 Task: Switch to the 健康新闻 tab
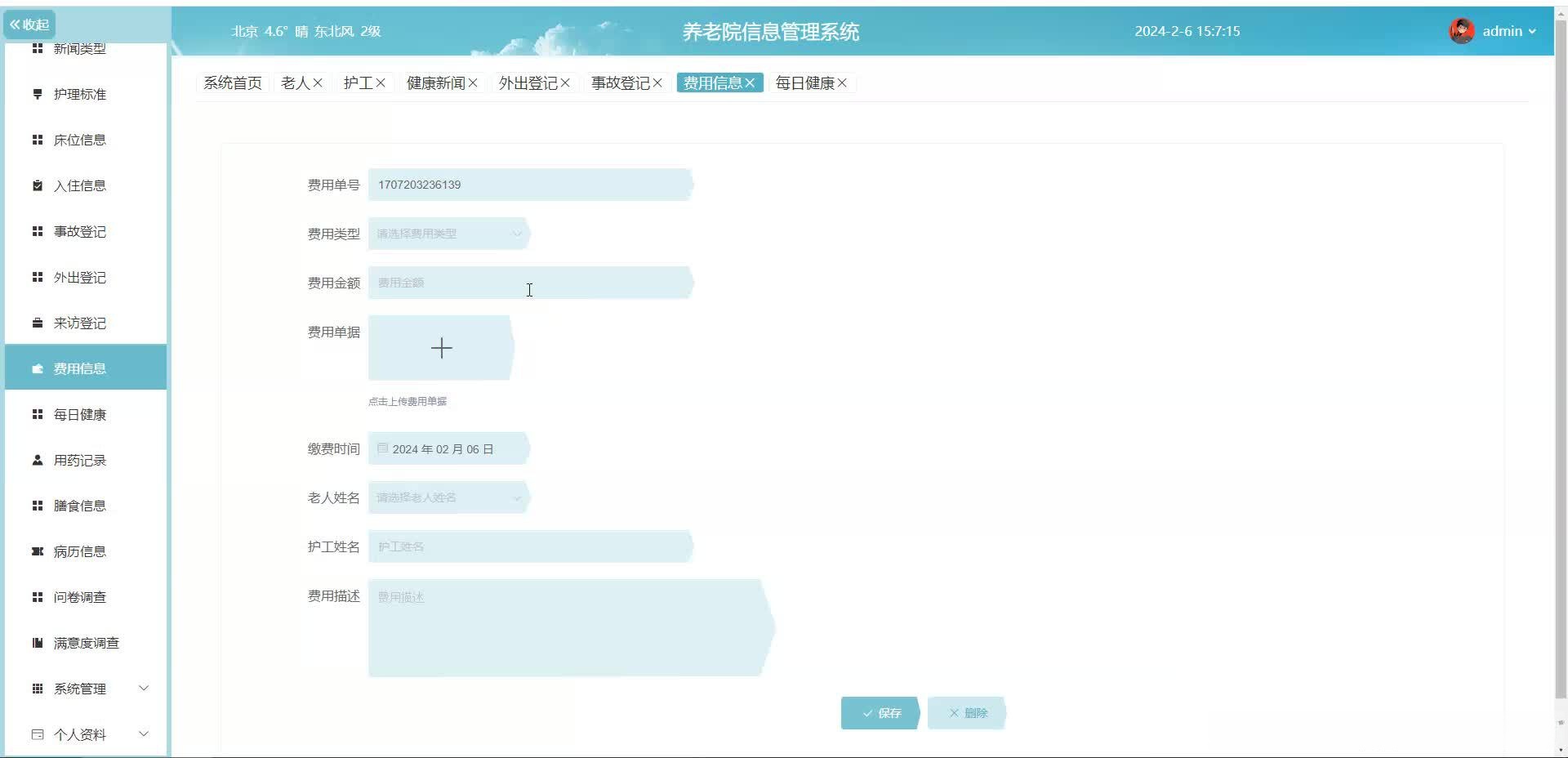coord(435,82)
